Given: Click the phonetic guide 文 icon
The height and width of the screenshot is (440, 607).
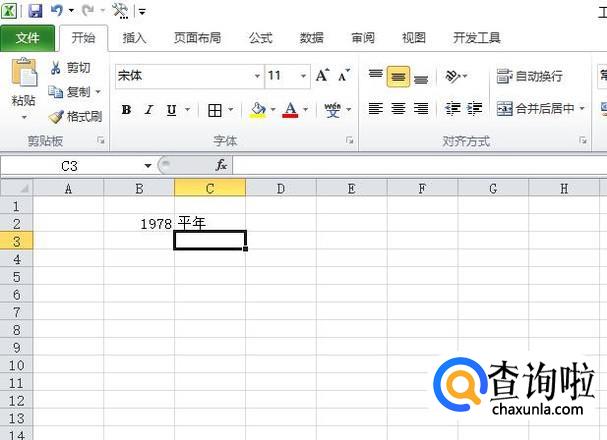Looking at the screenshot, I should [x=333, y=110].
